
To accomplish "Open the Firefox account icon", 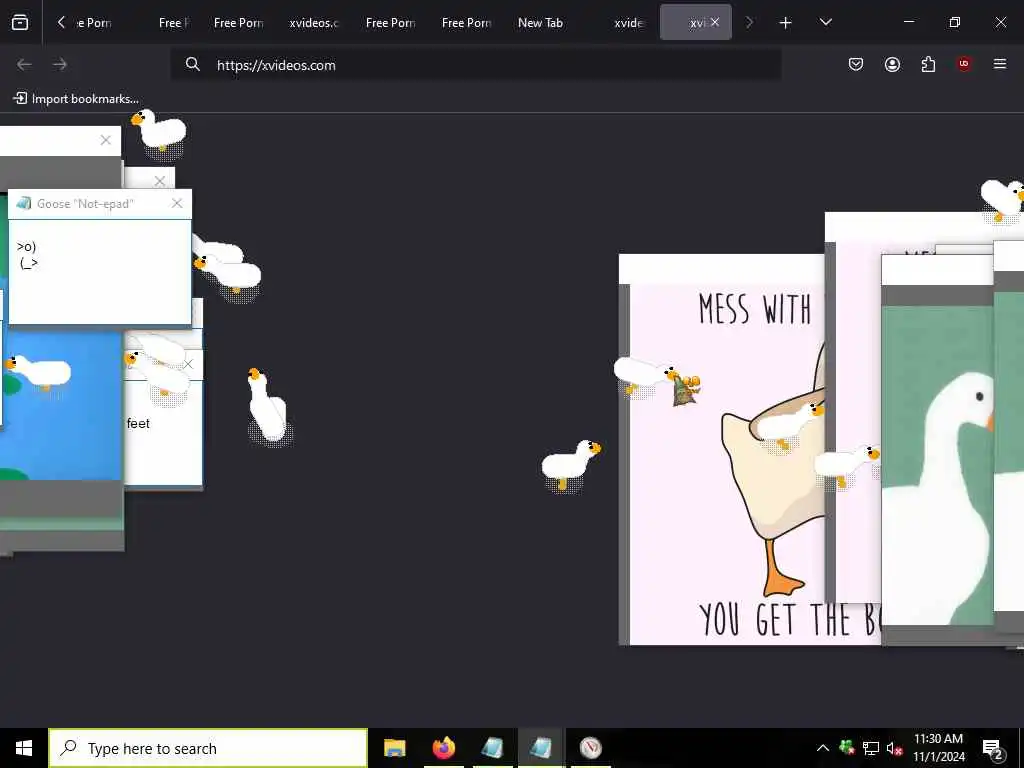I will point(892,64).
